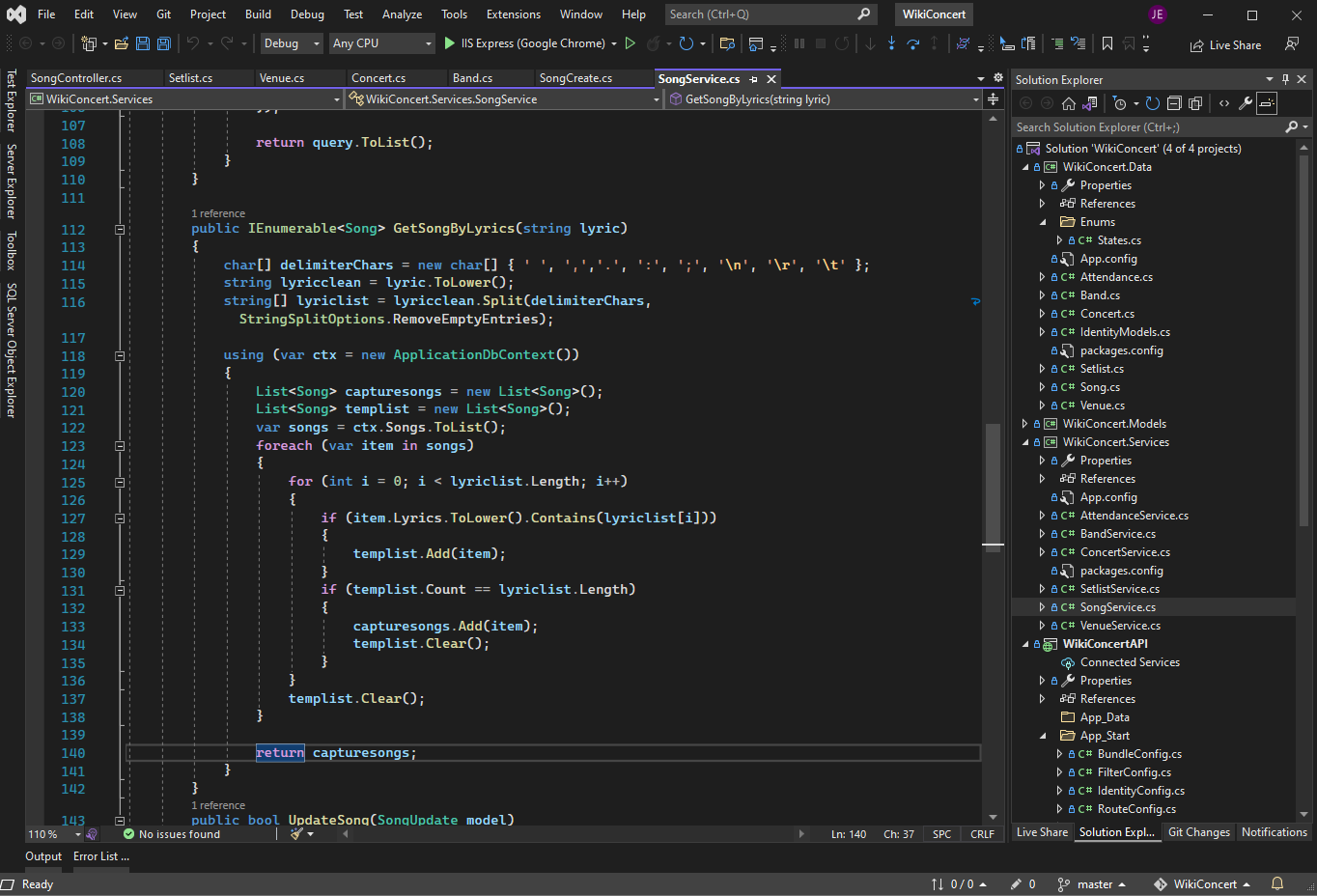Click the Find in Files folder-search icon
The image size is (1317, 896).
728,43
